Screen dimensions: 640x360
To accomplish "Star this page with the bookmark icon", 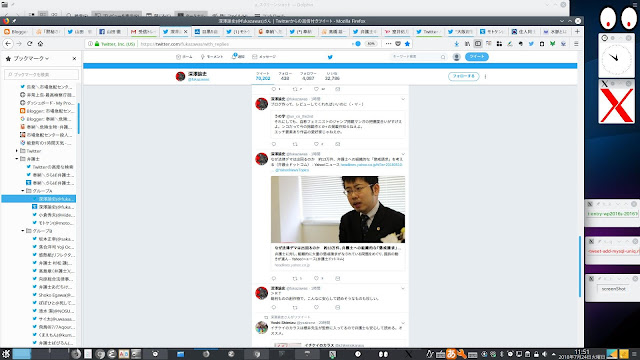I will 407,44.
